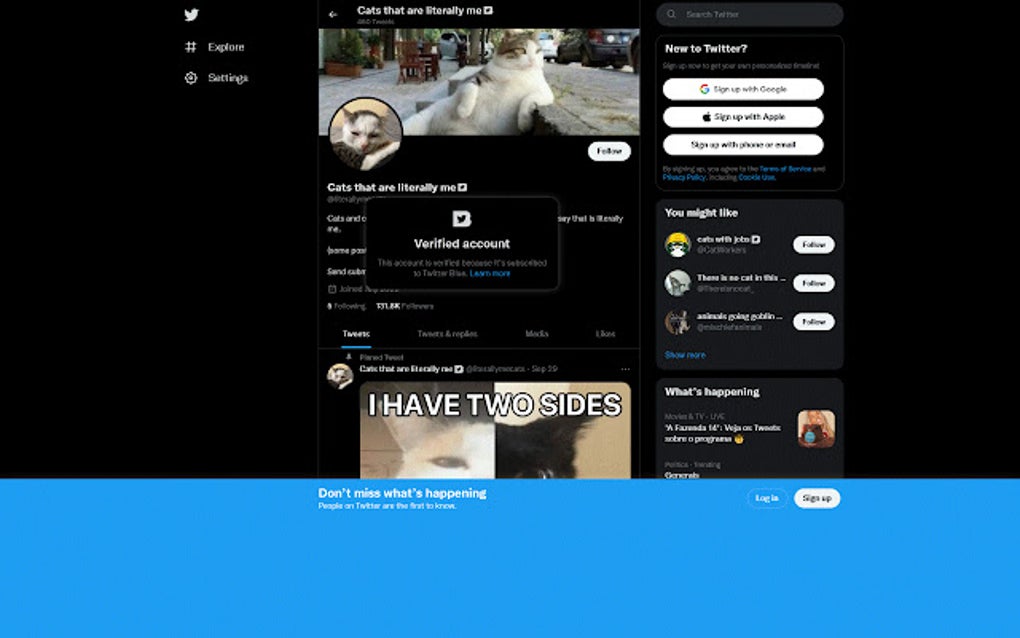Click the search magnifier icon
This screenshot has width=1020, height=638.
671,14
